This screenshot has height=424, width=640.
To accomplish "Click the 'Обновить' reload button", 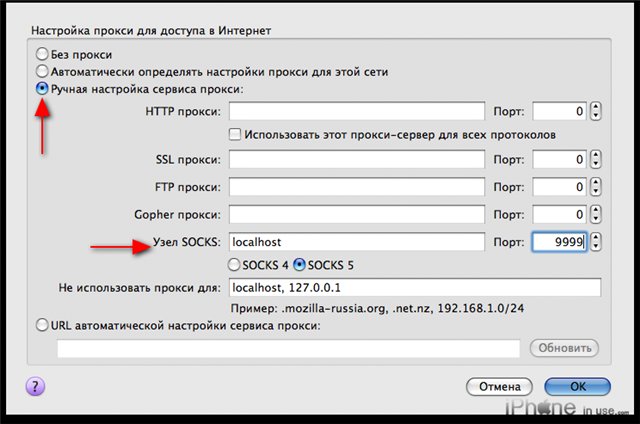I will [564, 348].
